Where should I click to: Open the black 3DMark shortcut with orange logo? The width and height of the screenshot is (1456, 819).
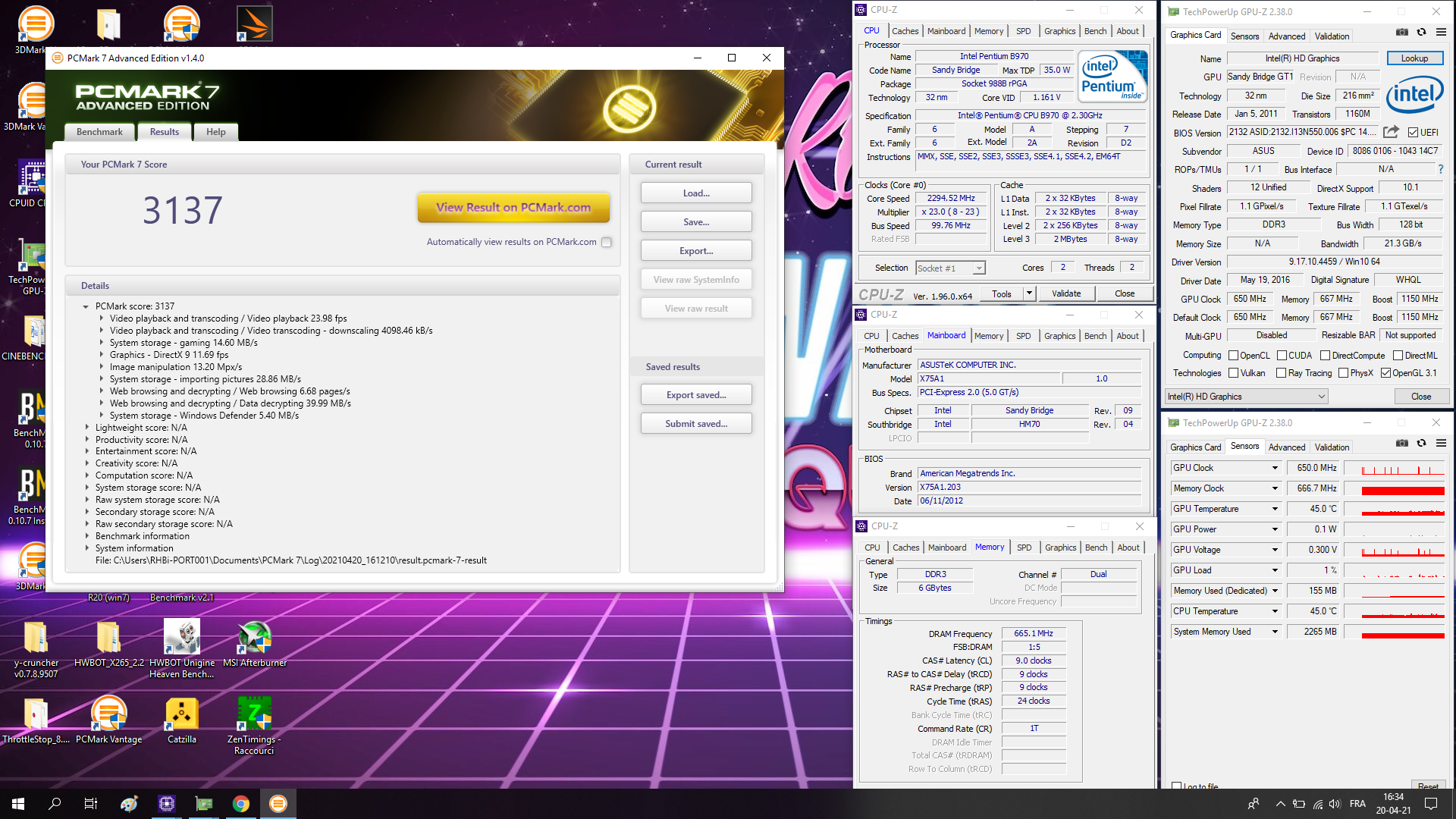pos(255,24)
